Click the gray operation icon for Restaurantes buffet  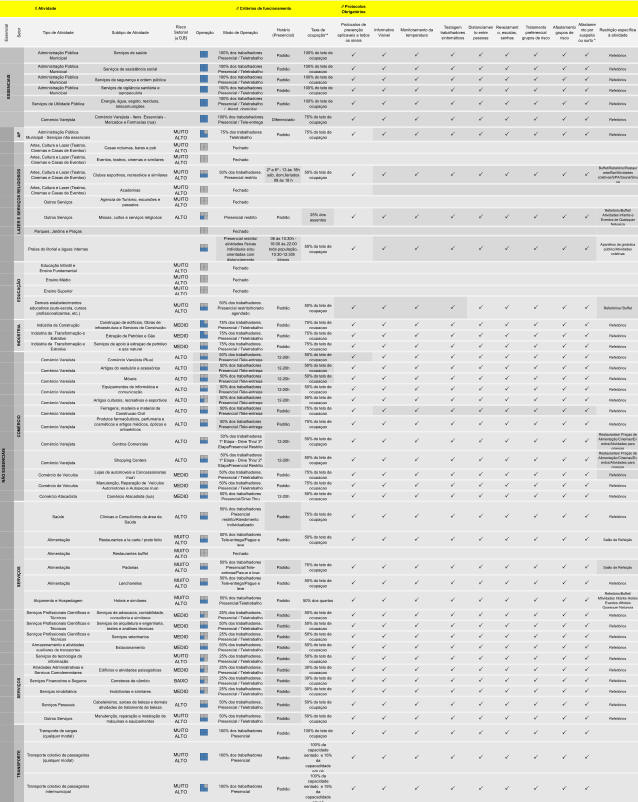tap(204, 553)
